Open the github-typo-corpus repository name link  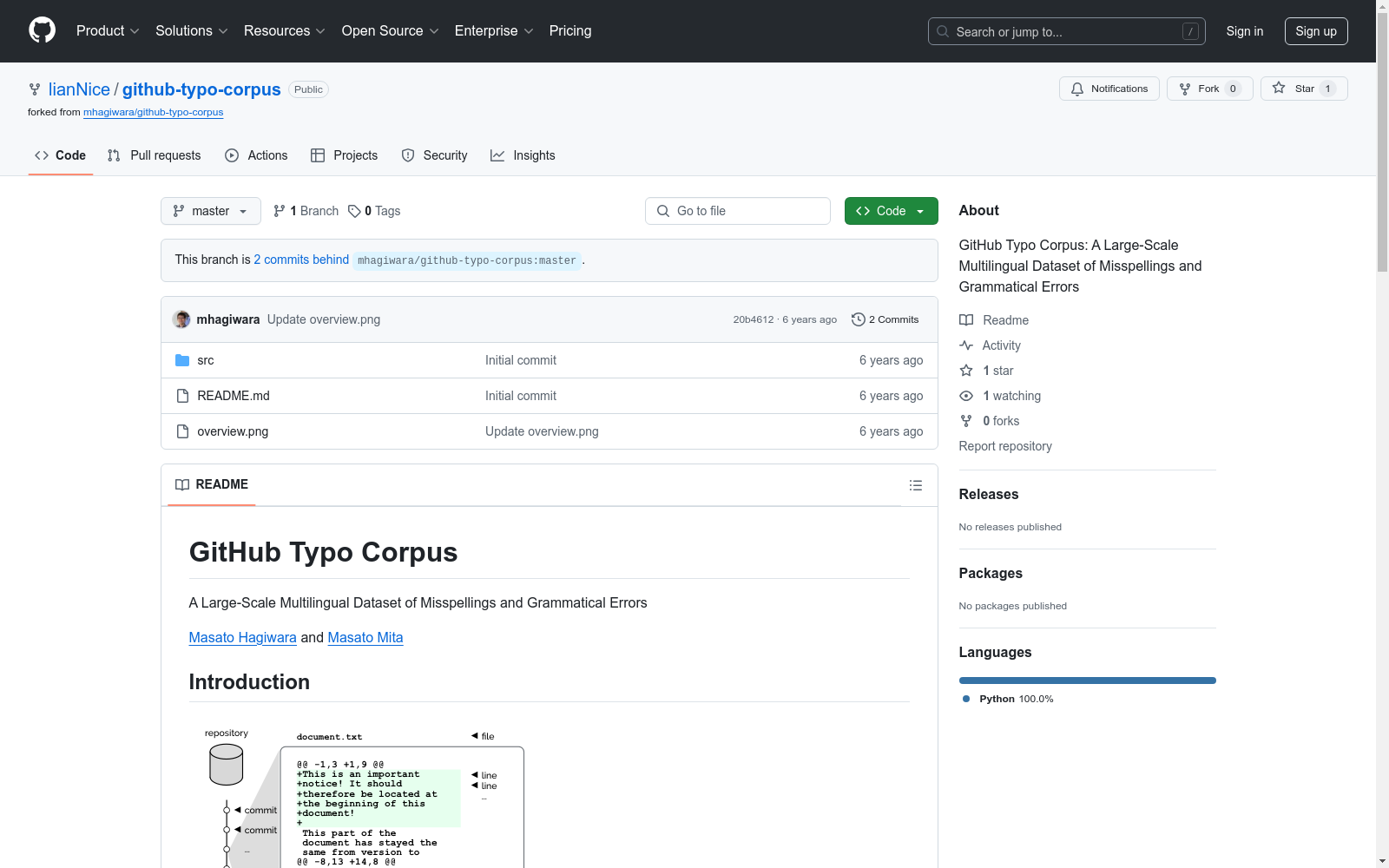click(201, 89)
